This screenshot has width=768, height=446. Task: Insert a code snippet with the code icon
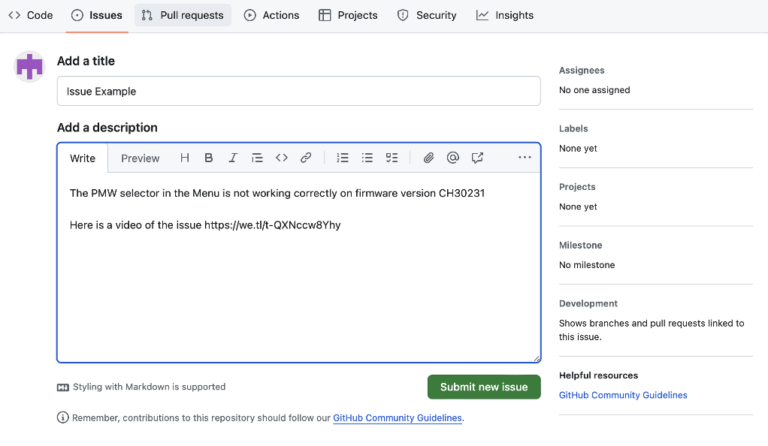[x=282, y=158]
